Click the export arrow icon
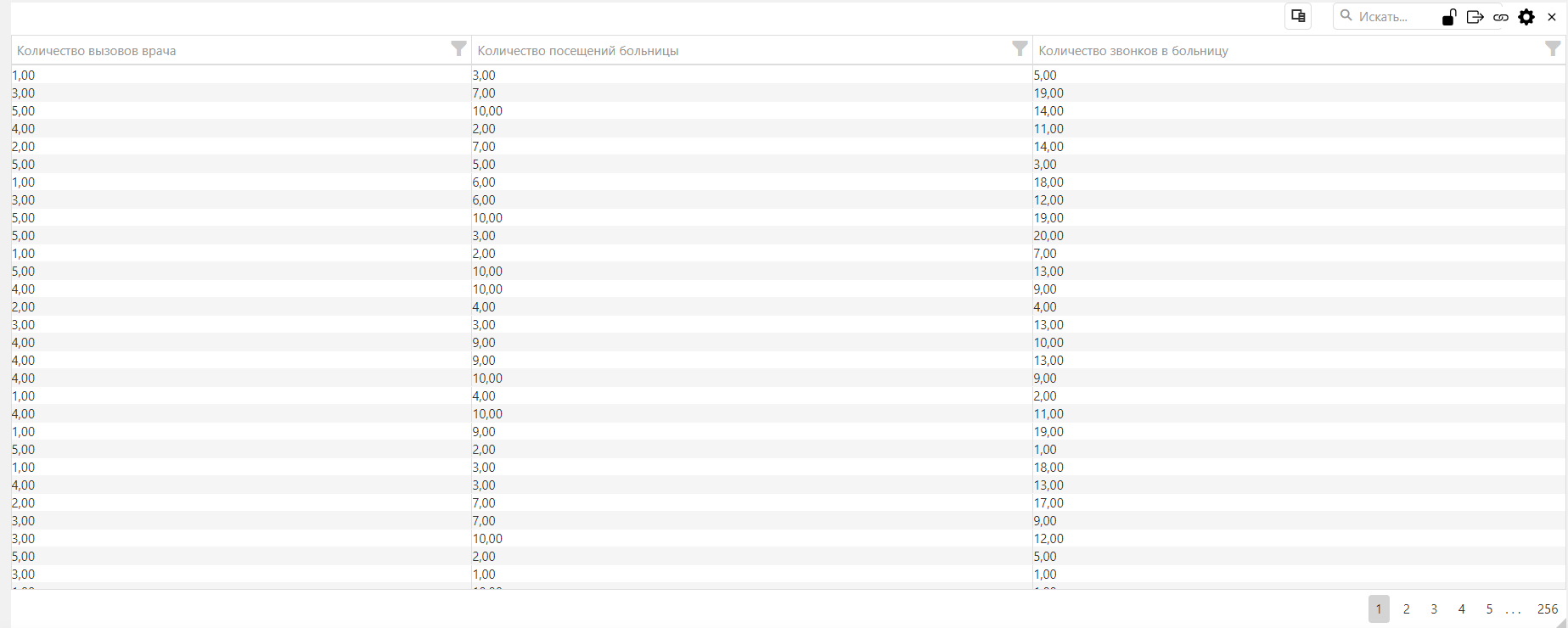1568x628 pixels. click(1475, 17)
